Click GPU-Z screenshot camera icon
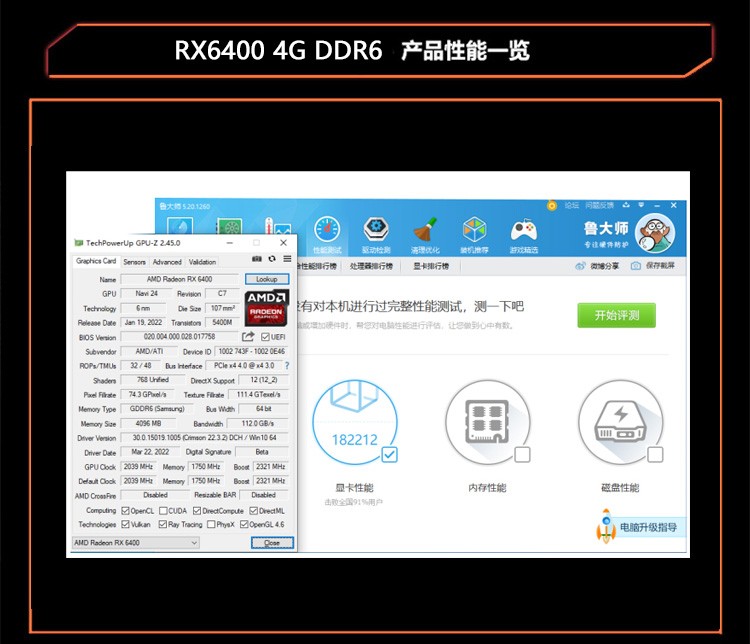Screen dimensions: 750x644 coord(257,259)
